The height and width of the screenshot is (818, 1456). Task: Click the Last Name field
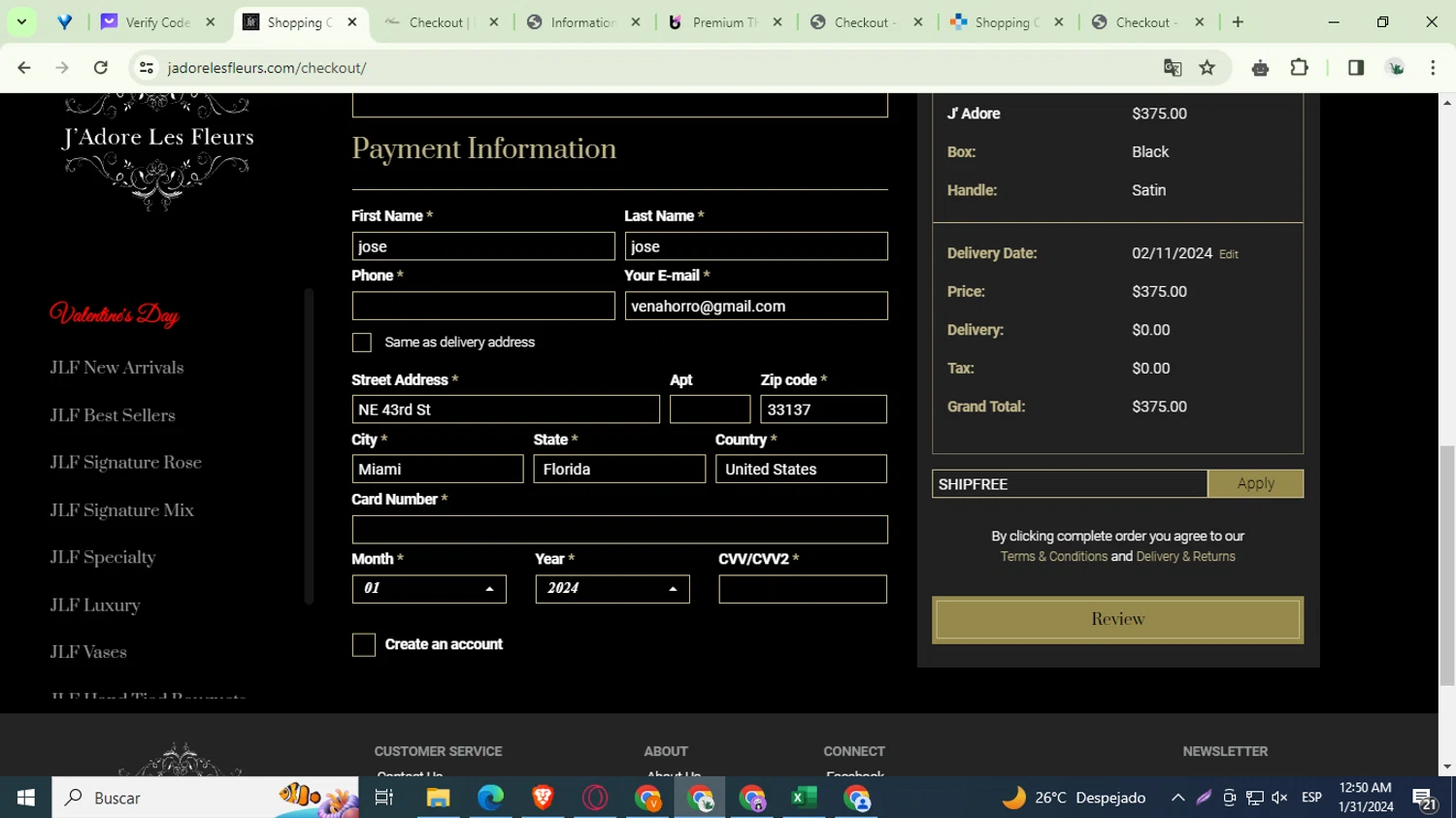point(756,246)
